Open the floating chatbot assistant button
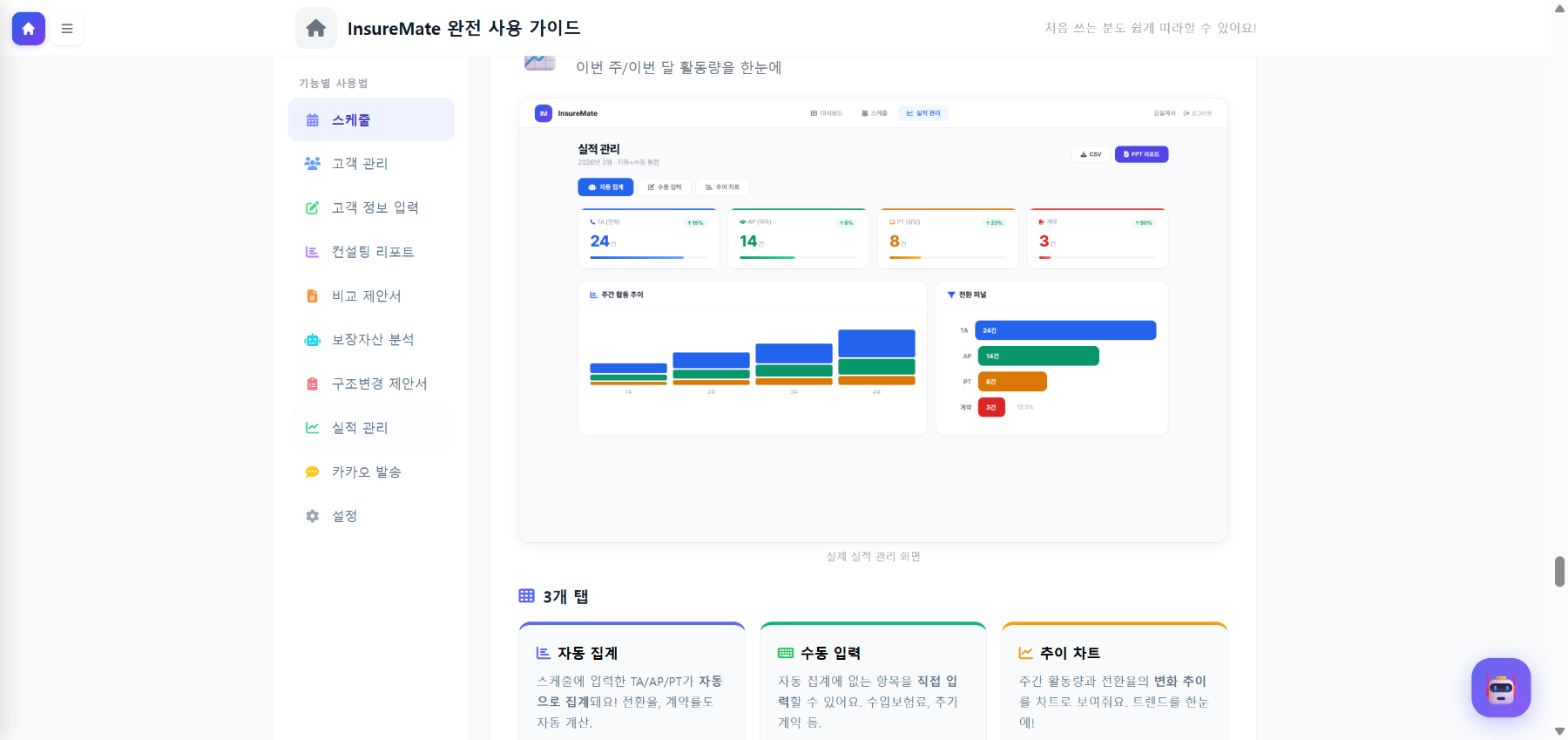This screenshot has height=740, width=1568. (1499, 688)
